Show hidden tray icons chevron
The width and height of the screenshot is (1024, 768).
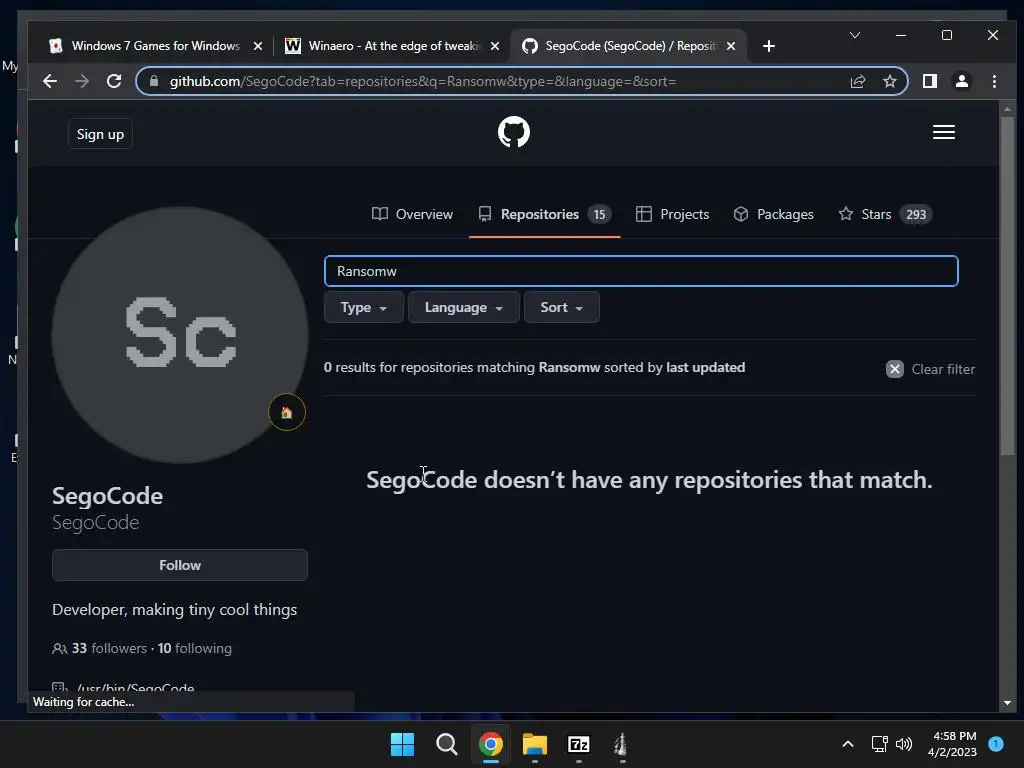click(848, 744)
